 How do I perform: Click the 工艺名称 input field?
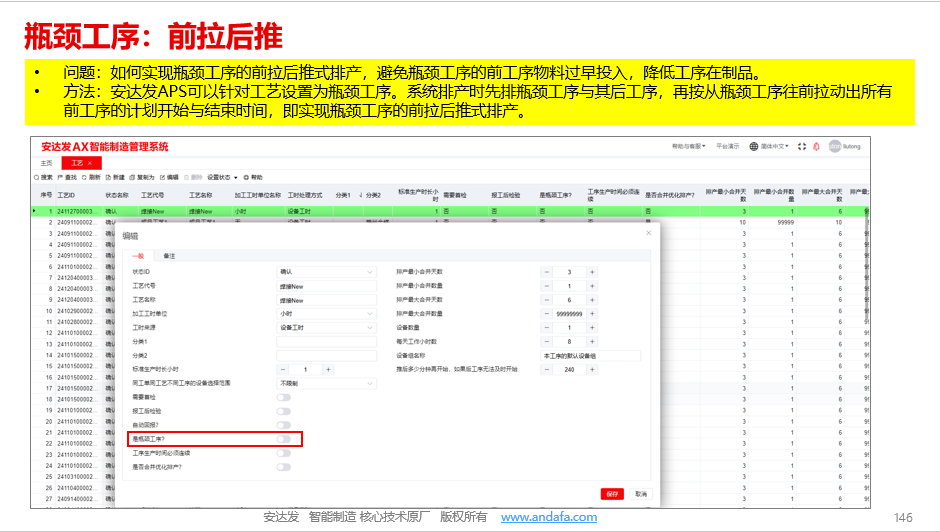tap(327, 300)
